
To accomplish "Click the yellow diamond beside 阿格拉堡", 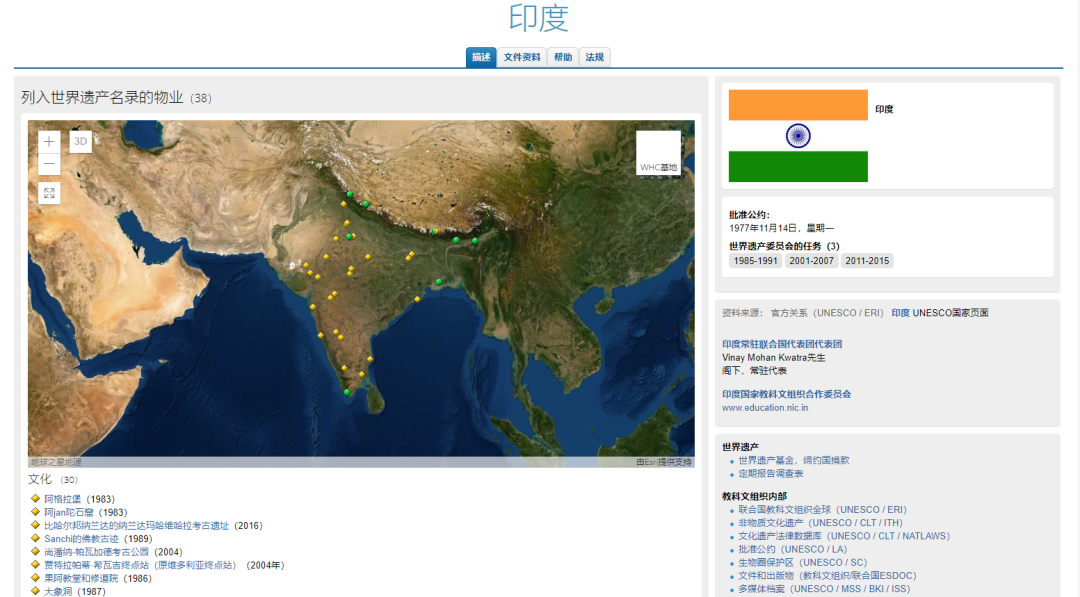I will (x=36, y=499).
